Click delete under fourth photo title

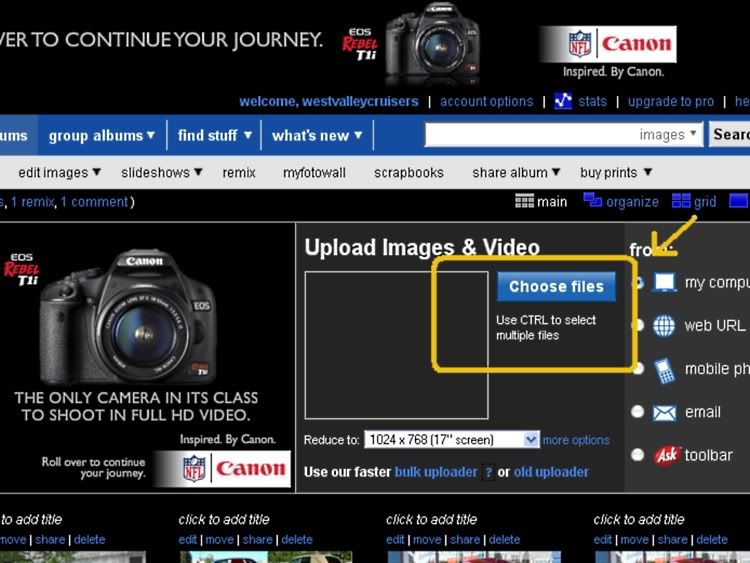[x=712, y=540]
